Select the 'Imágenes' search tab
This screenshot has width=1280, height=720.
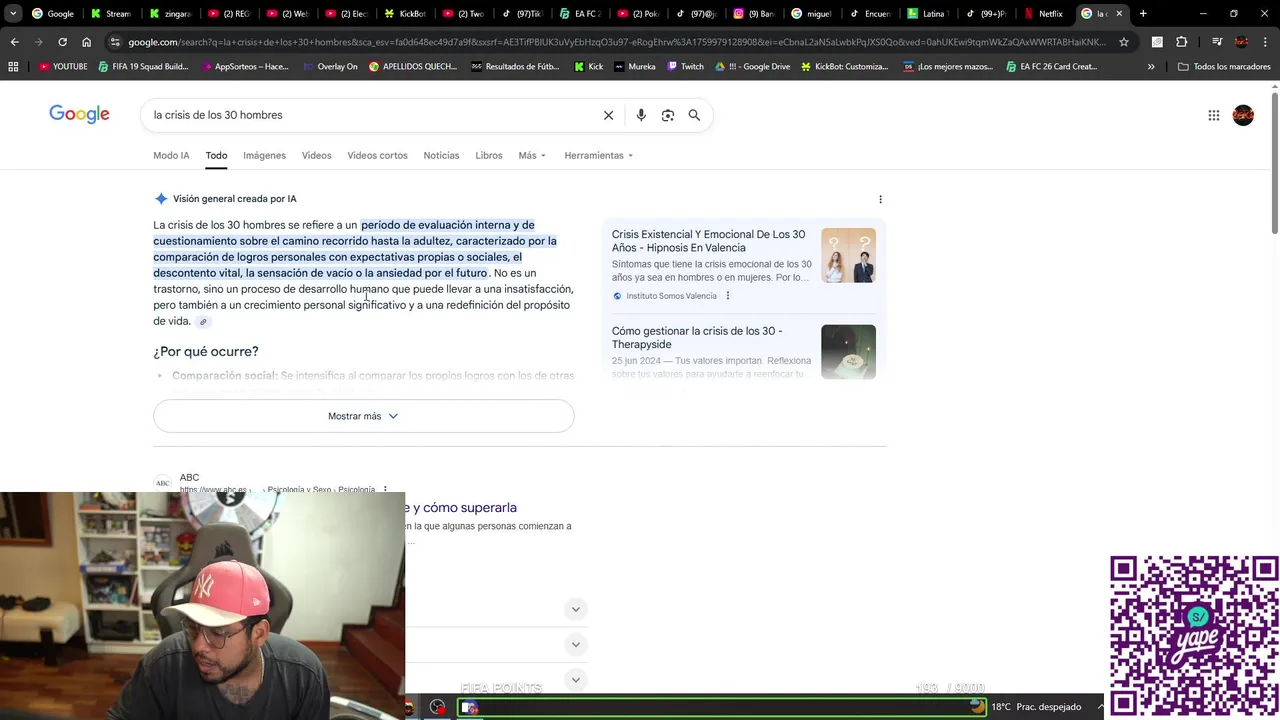tap(264, 155)
